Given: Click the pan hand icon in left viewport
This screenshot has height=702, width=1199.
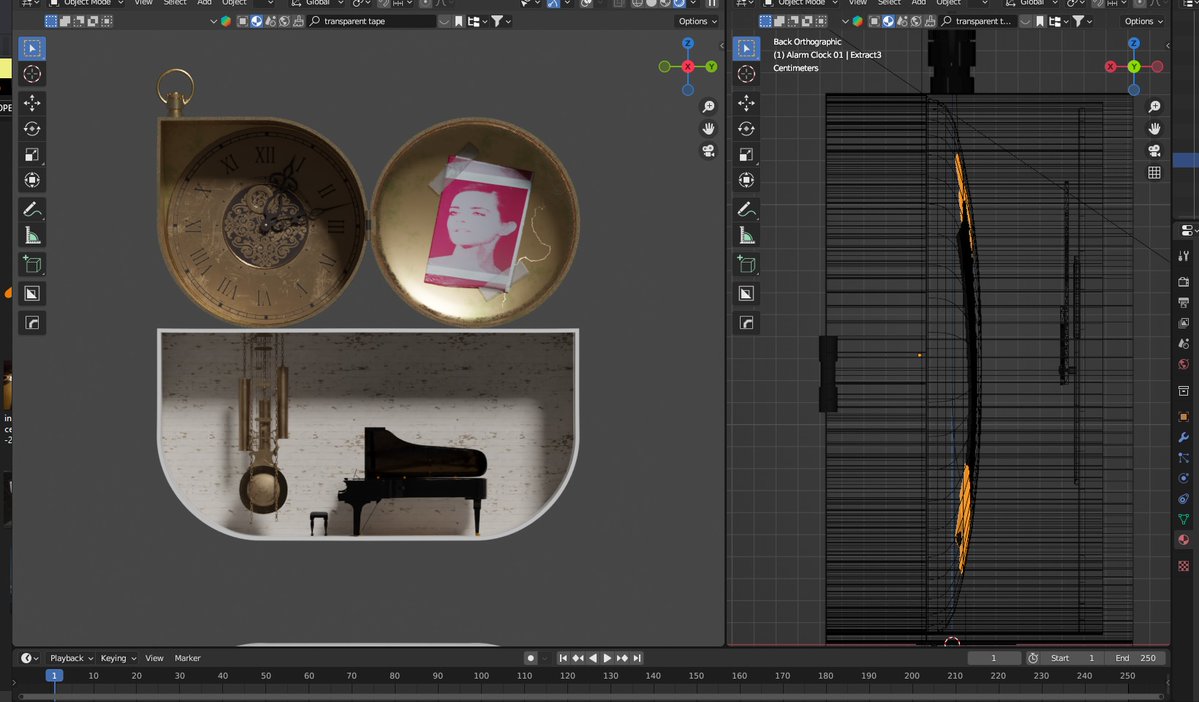Looking at the screenshot, I should click(x=708, y=128).
